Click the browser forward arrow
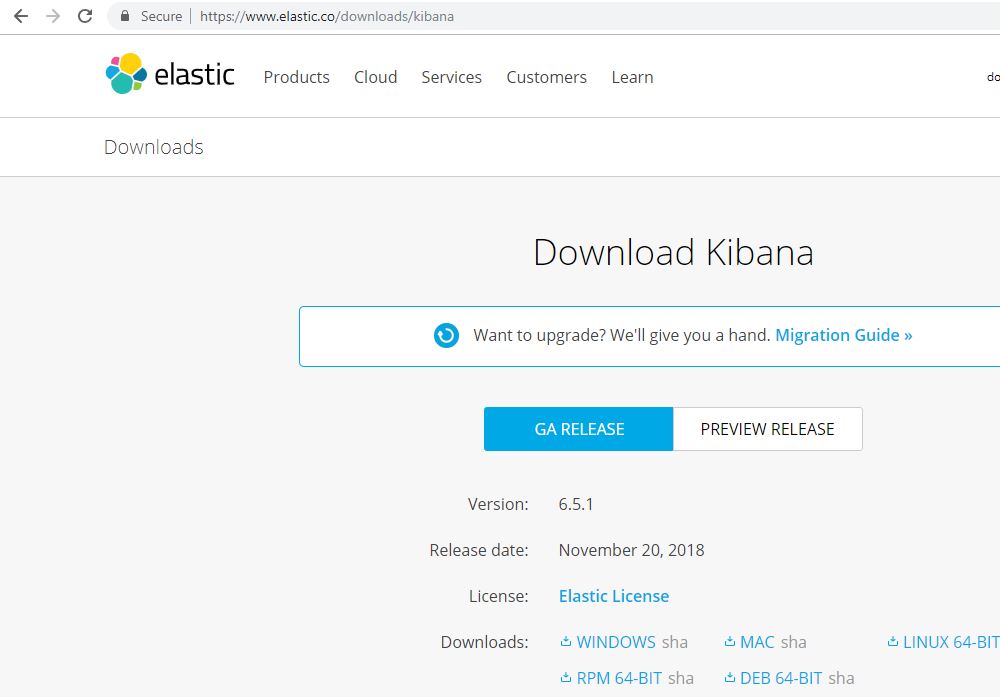Viewport: 1000px width, 697px height. 53,16
